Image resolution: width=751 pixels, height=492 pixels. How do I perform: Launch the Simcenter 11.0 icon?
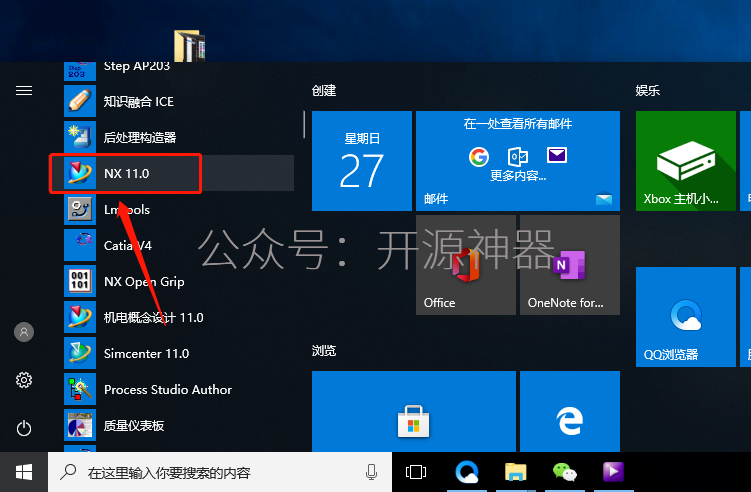80,353
